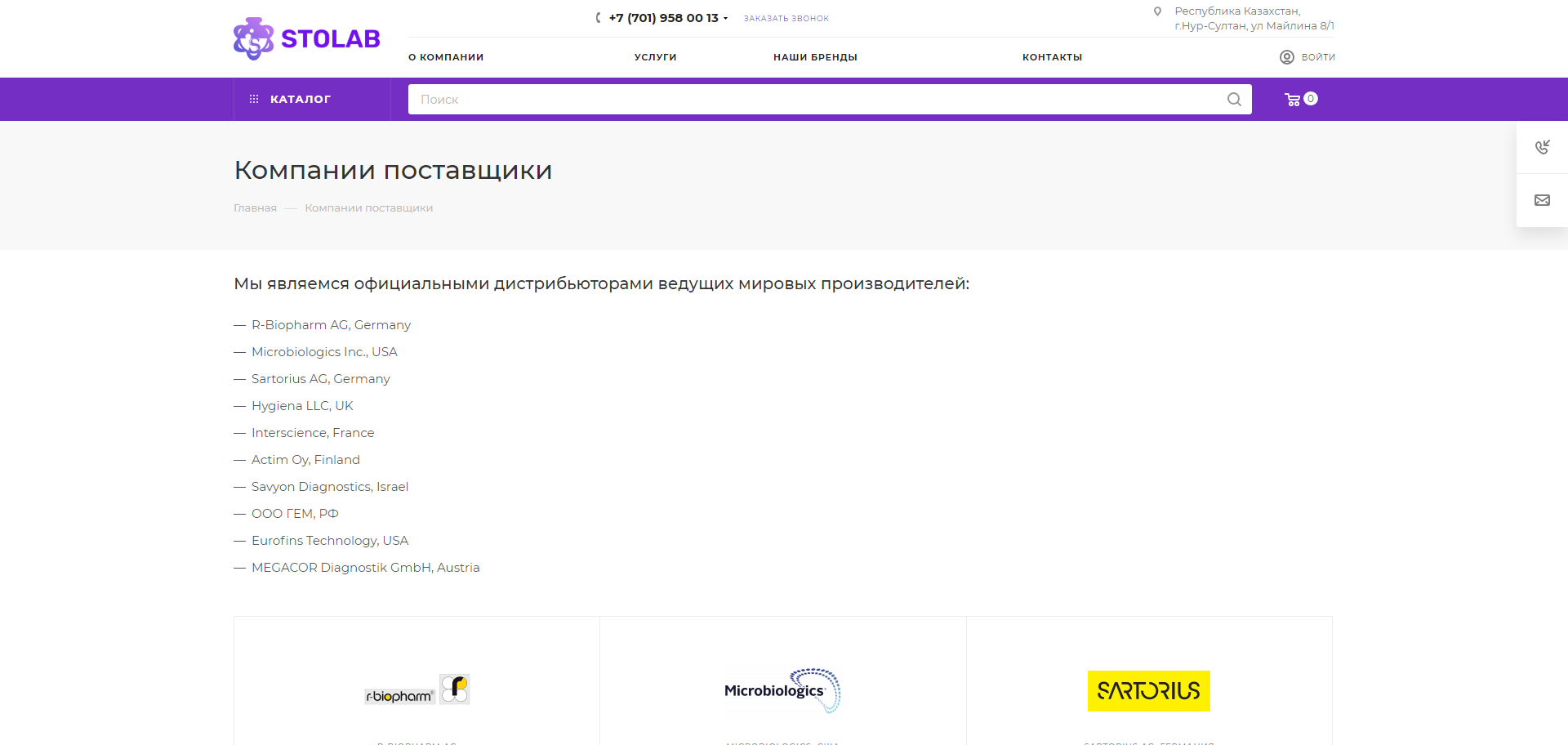Go to Главная breadcrumb

(x=255, y=208)
